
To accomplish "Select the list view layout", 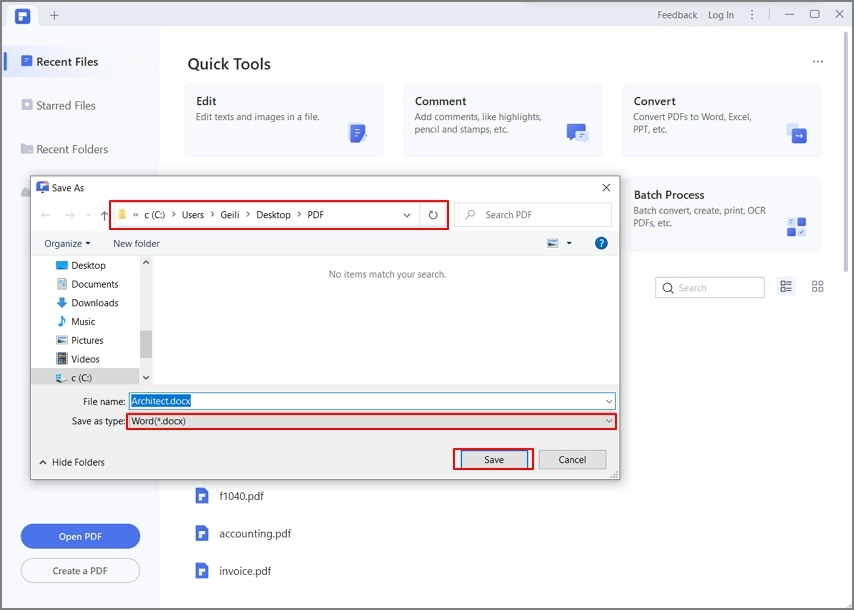I will pos(786,287).
